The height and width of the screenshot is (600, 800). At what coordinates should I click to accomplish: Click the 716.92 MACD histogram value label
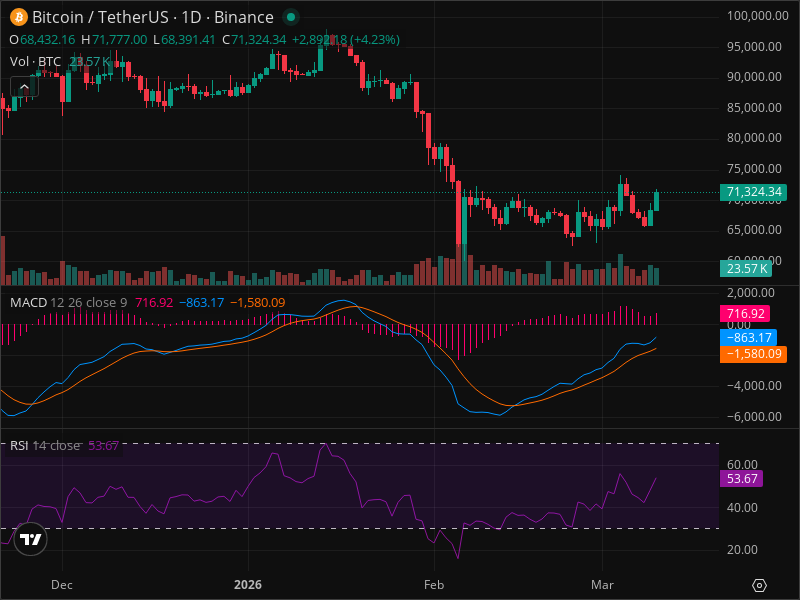pyautogui.click(x=745, y=313)
